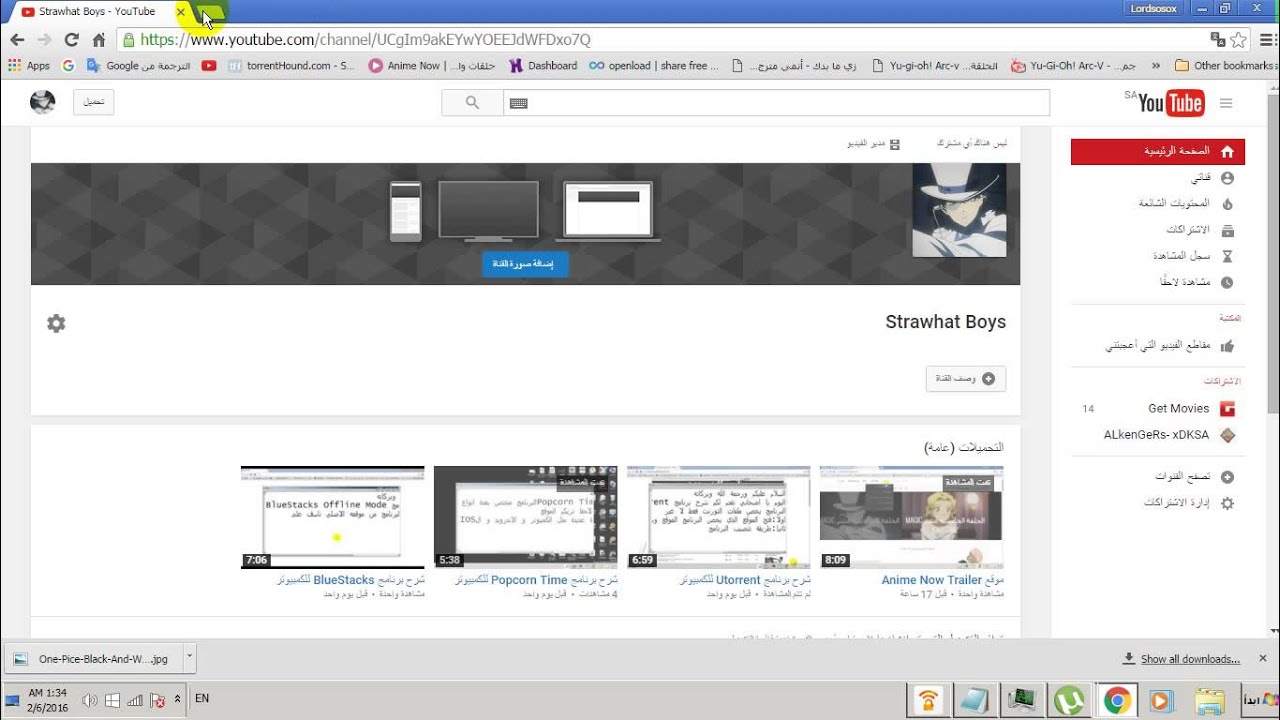Open Browse channels in the sidebar
Image resolution: width=1280 pixels, height=720 pixels.
click(1193, 477)
